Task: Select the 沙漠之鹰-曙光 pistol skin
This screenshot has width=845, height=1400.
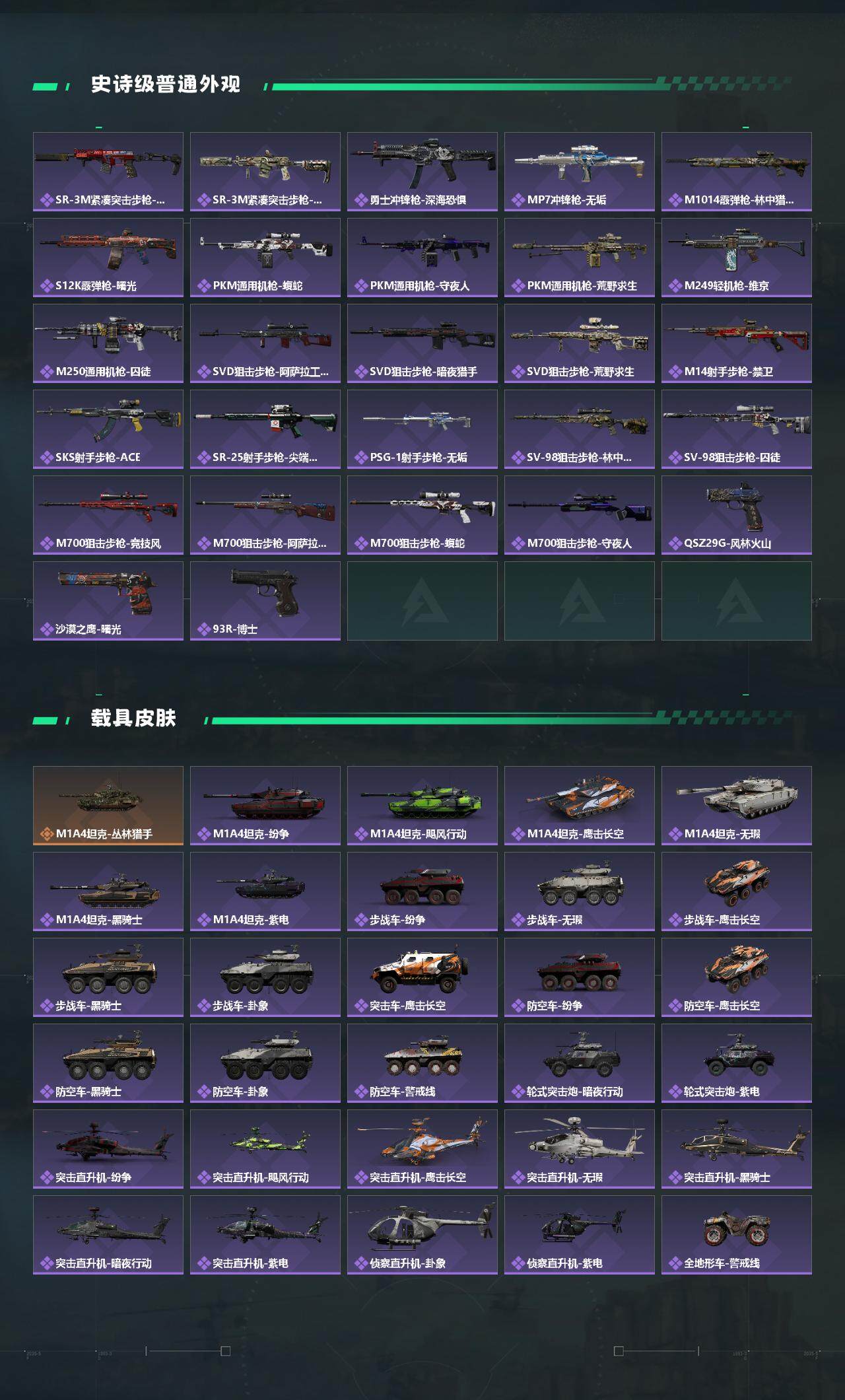Action: [x=108, y=601]
